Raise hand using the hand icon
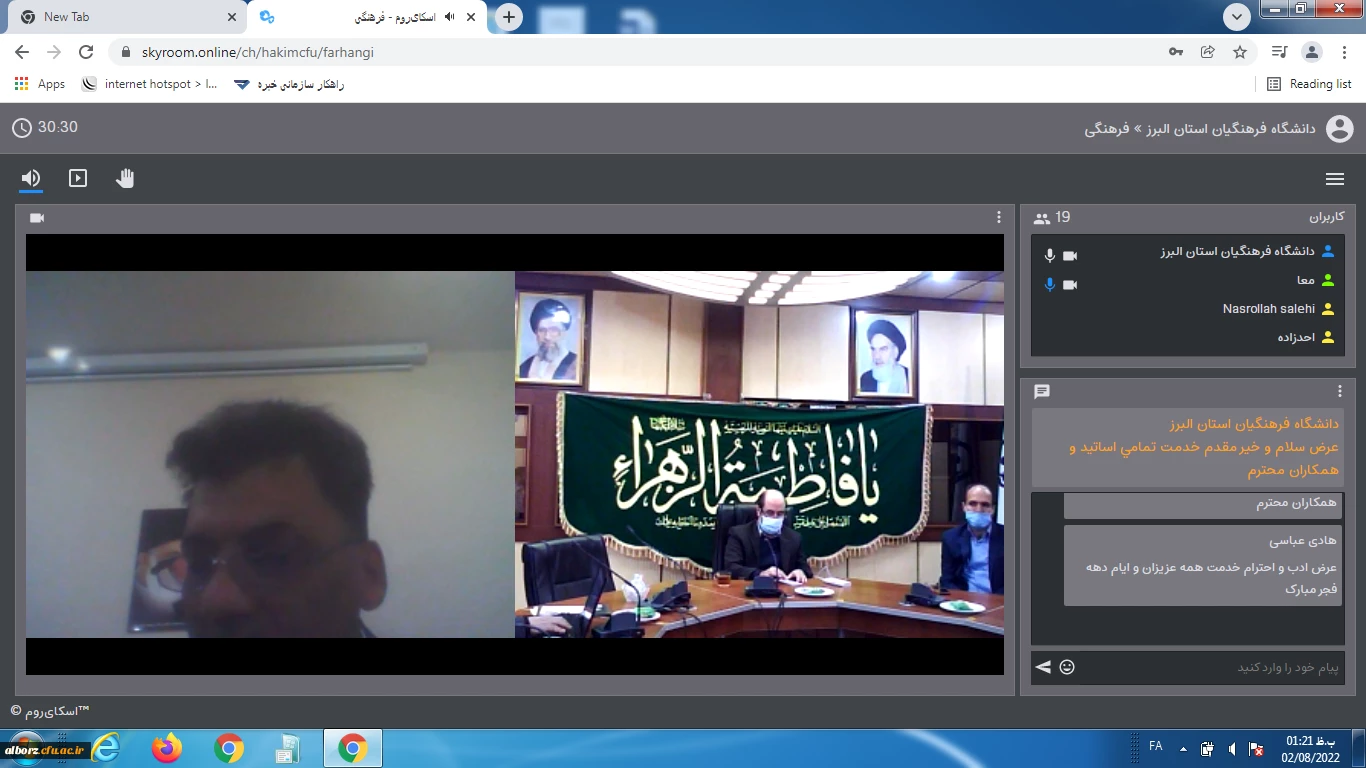 click(125, 178)
